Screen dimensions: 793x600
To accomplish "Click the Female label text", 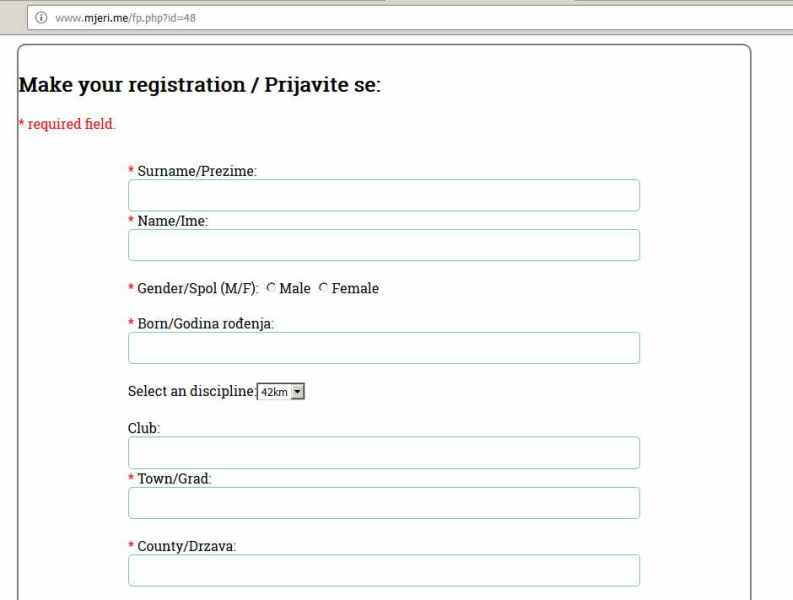I will coord(355,288).
